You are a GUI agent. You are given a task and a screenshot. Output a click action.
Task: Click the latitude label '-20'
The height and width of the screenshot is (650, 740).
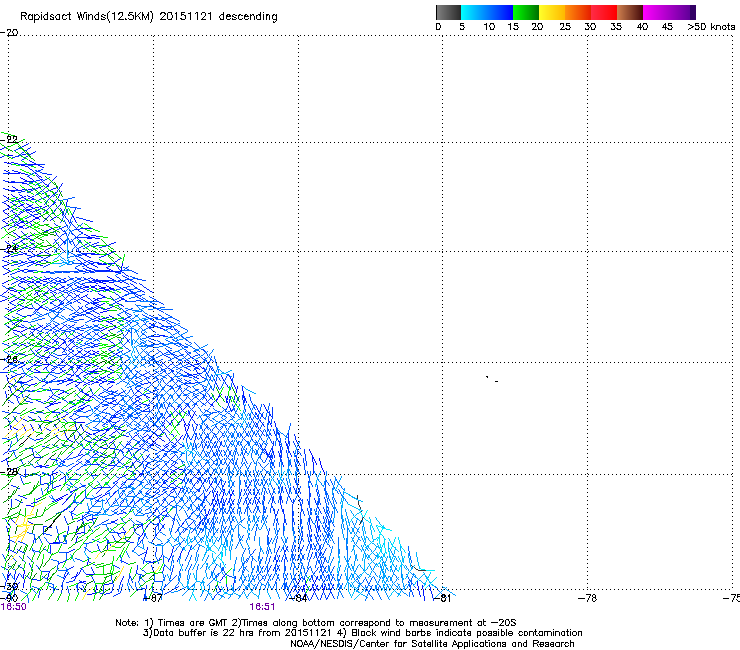[9, 33]
